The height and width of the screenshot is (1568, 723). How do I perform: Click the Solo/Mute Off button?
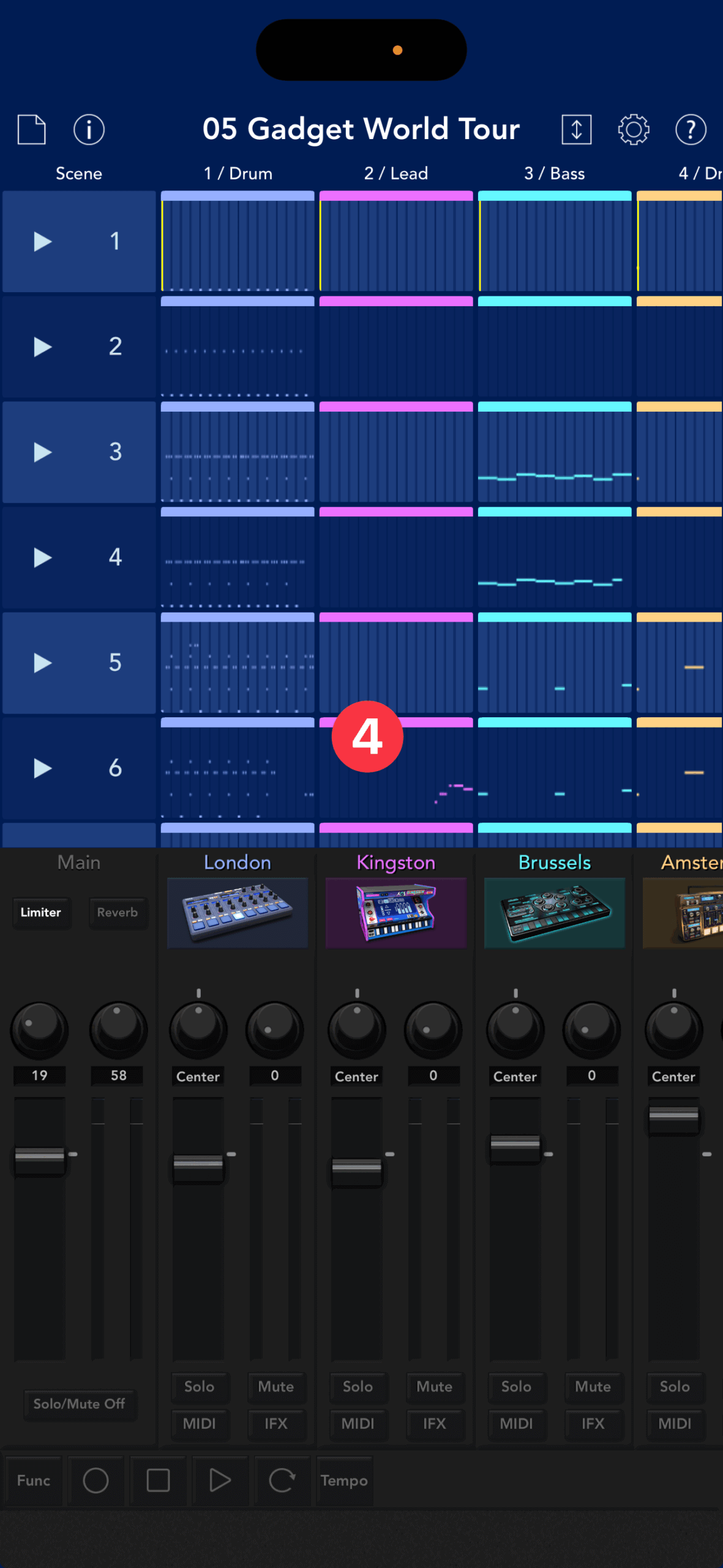coord(80,1403)
